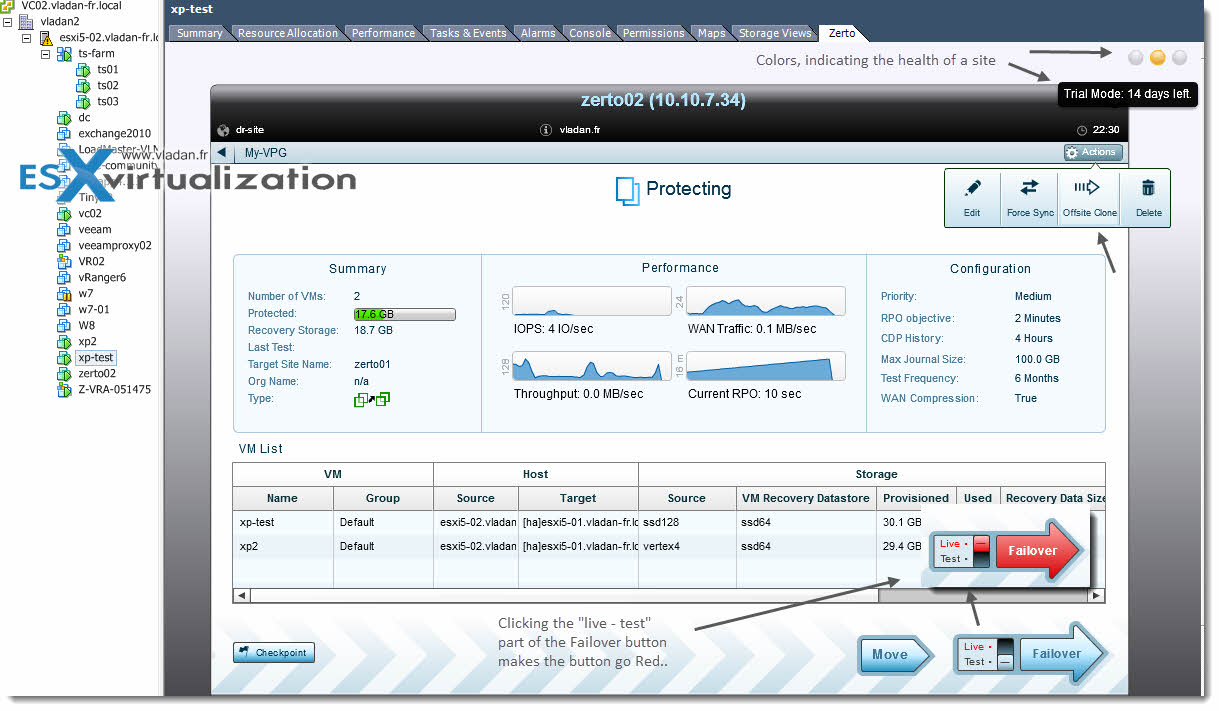Image resolution: width=1219 pixels, height=711 pixels.
Task: Click the info icon beside vladan.fr
Action: [x=546, y=130]
